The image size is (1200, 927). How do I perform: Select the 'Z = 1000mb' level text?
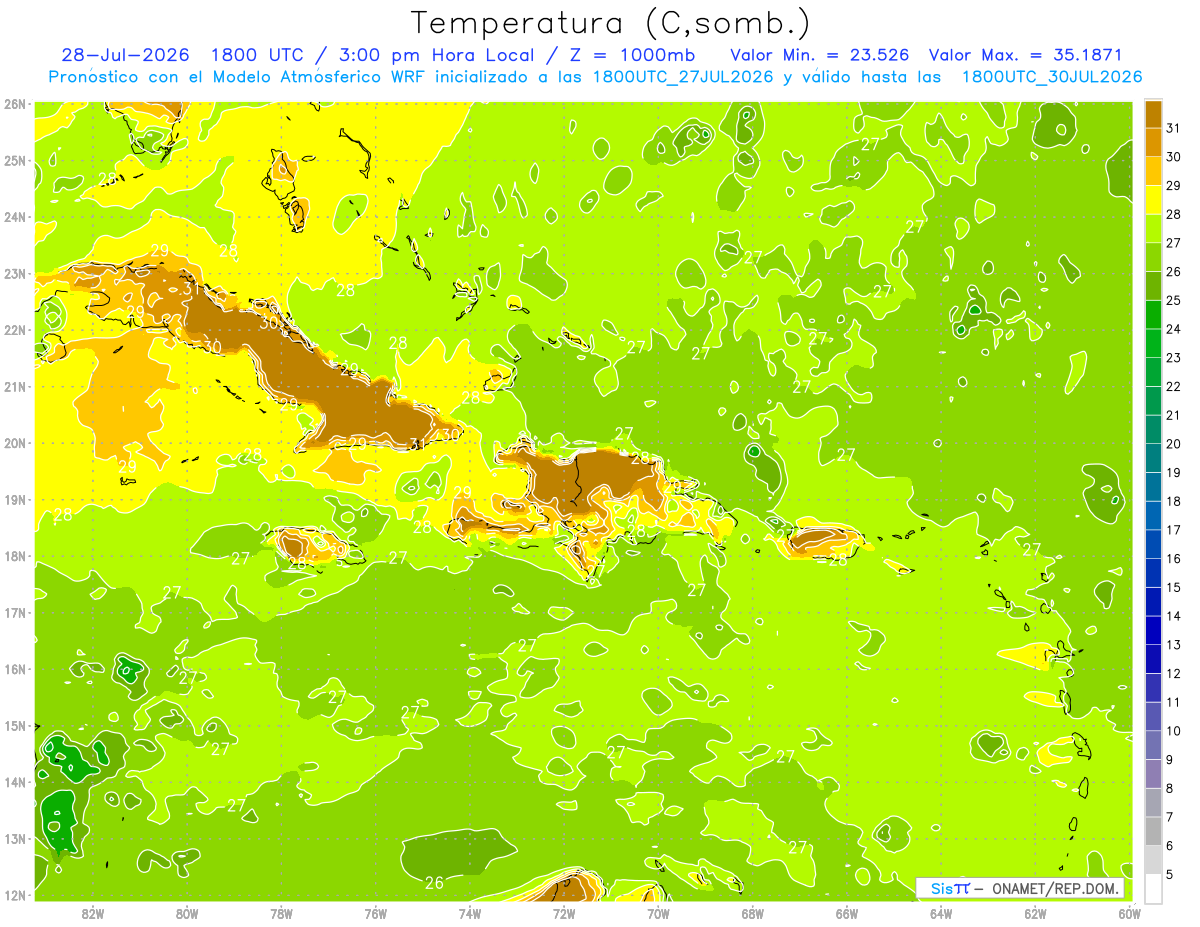[630, 55]
